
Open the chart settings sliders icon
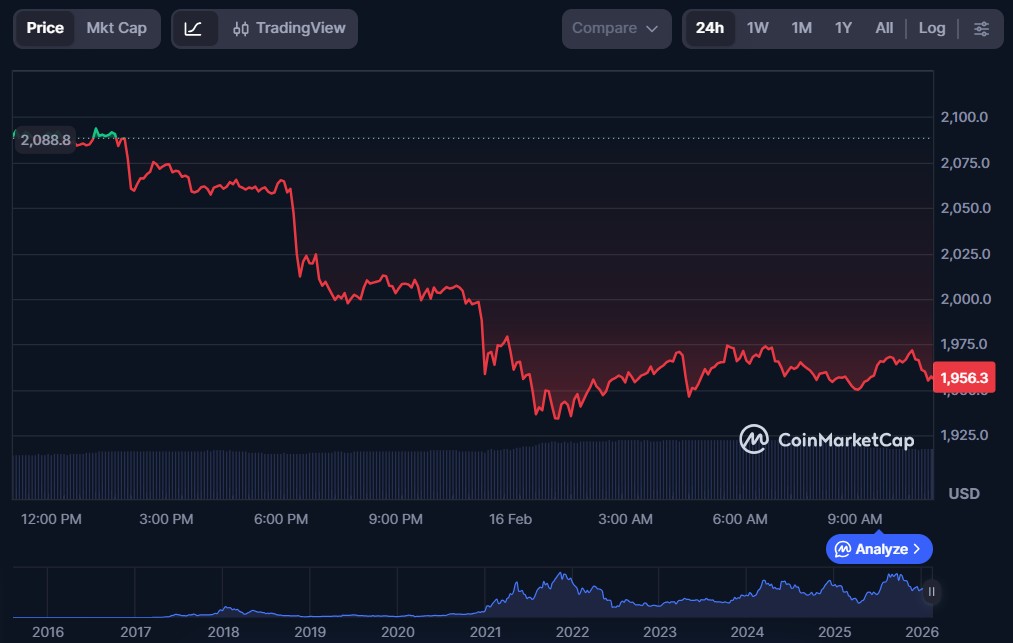coord(982,28)
